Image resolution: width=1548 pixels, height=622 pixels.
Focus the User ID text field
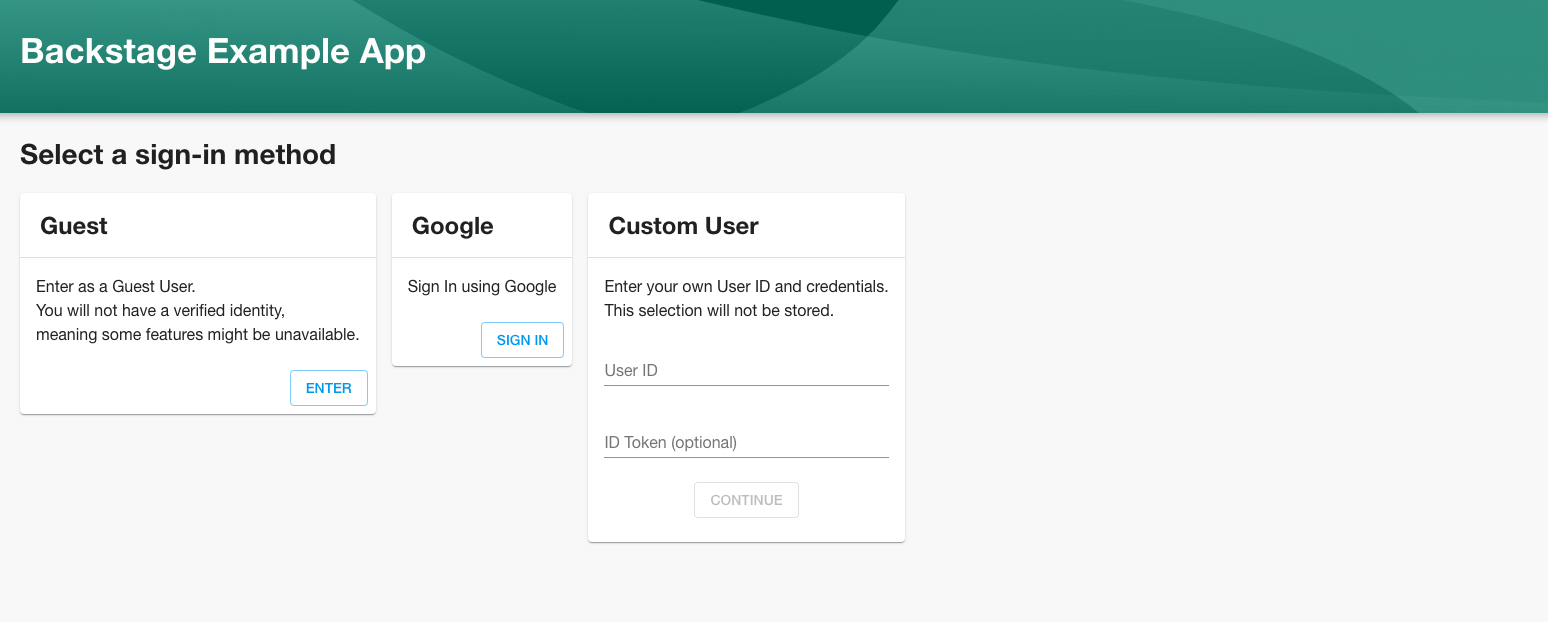(746, 371)
